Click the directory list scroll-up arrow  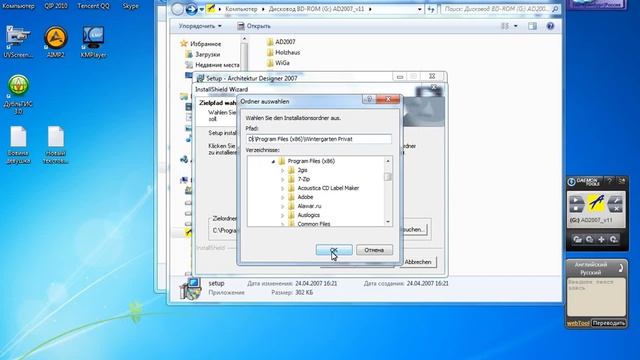coord(388,161)
